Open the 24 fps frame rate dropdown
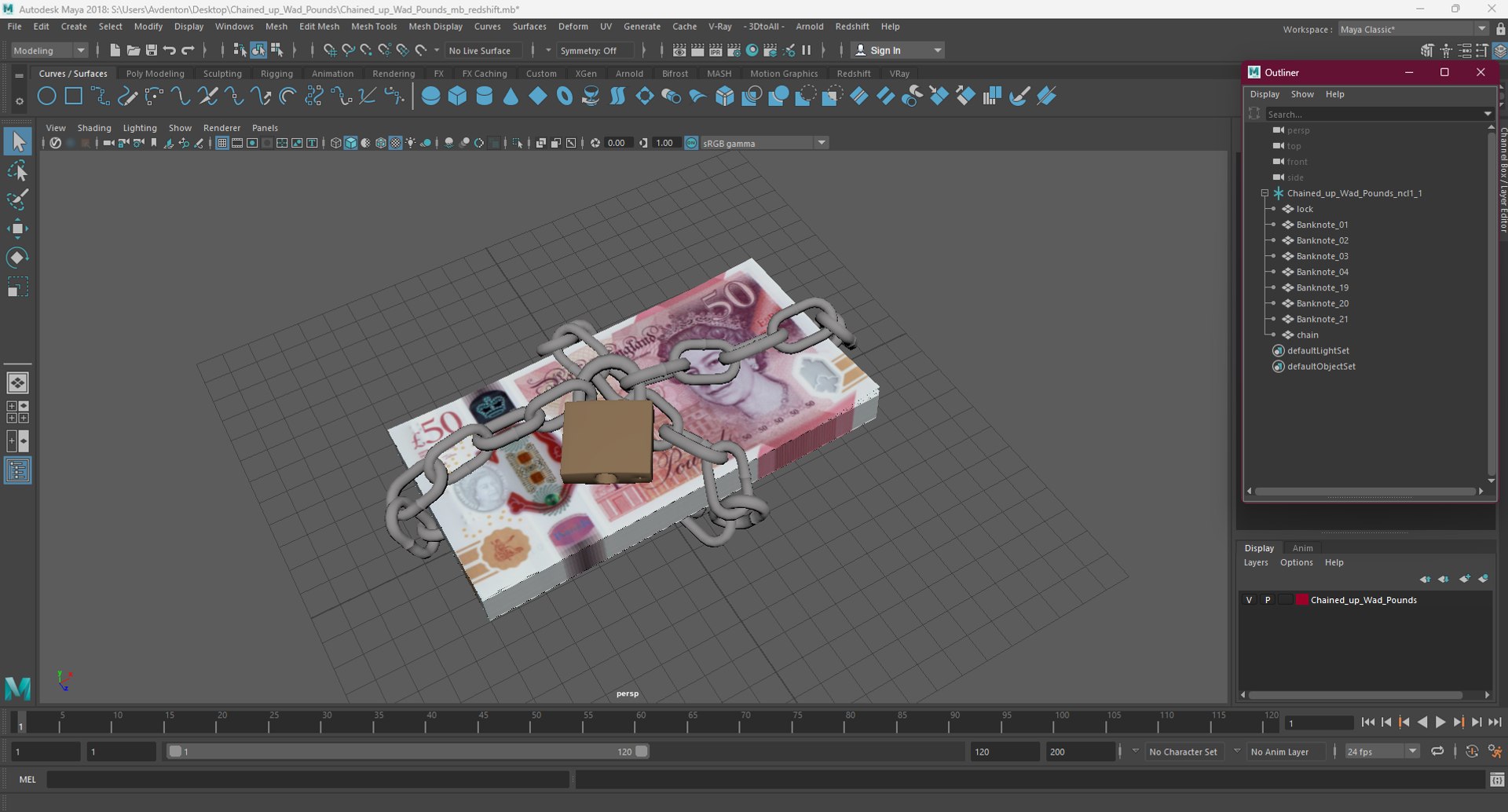1508x812 pixels. click(x=1382, y=752)
